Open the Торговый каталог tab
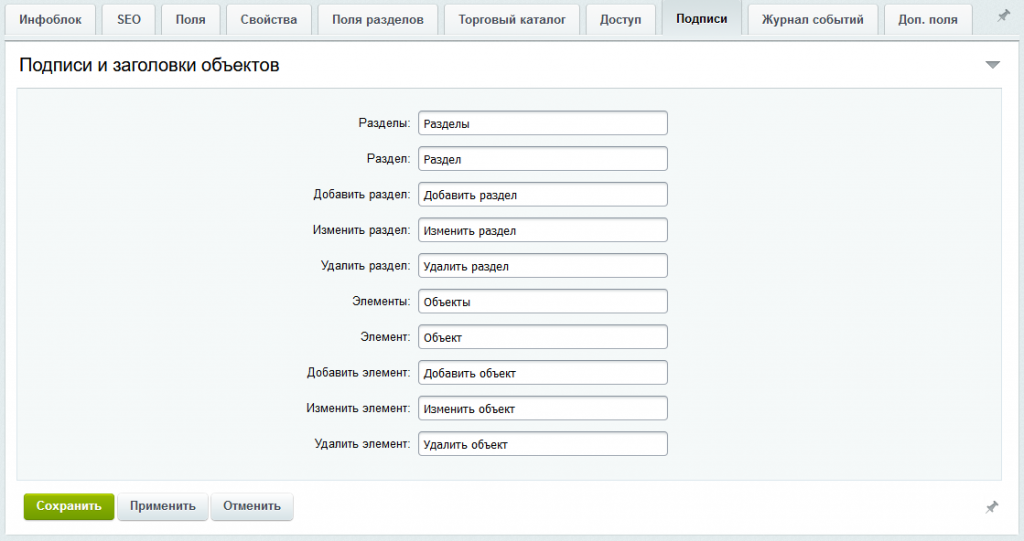1024x541 pixels. click(512, 20)
